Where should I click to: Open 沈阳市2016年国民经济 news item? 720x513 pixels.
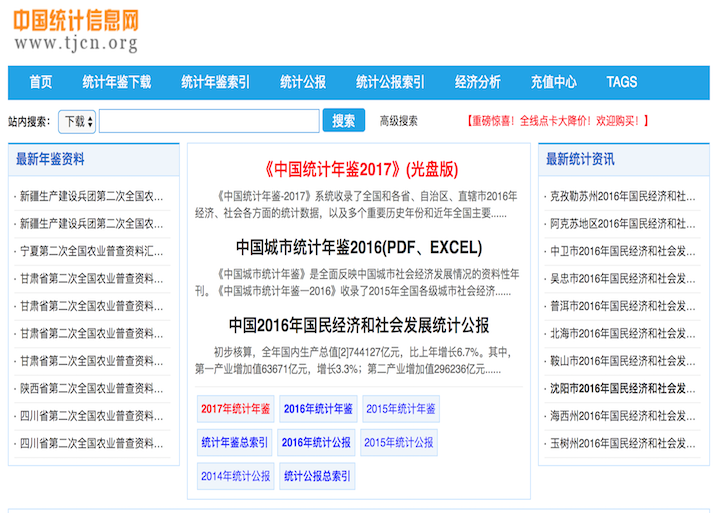tap(623, 389)
